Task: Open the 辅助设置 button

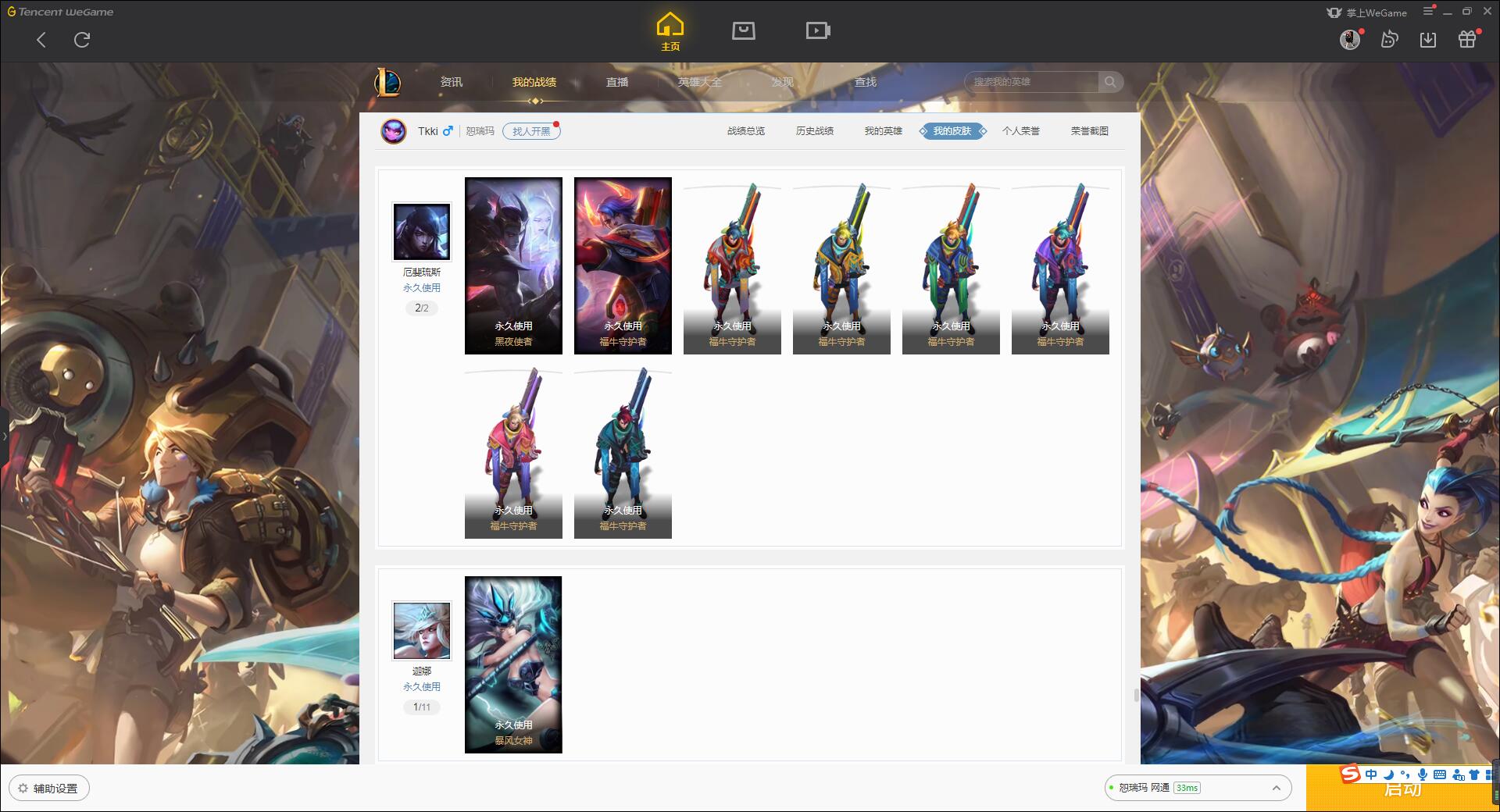Action: [49, 789]
